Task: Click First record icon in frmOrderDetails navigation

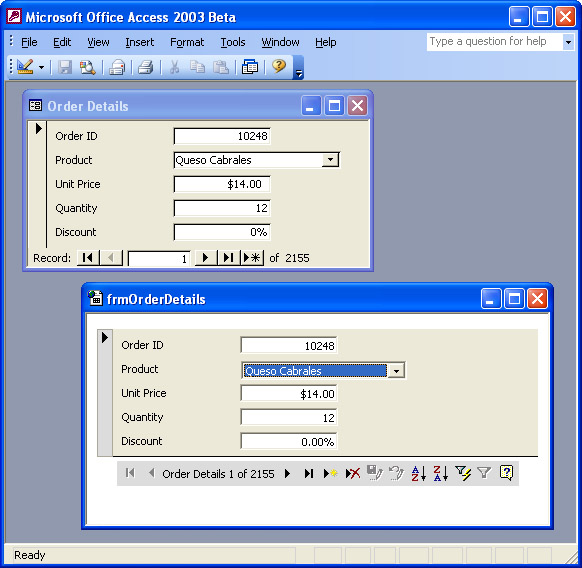Action: pyautogui.click(x=130, y=473)
